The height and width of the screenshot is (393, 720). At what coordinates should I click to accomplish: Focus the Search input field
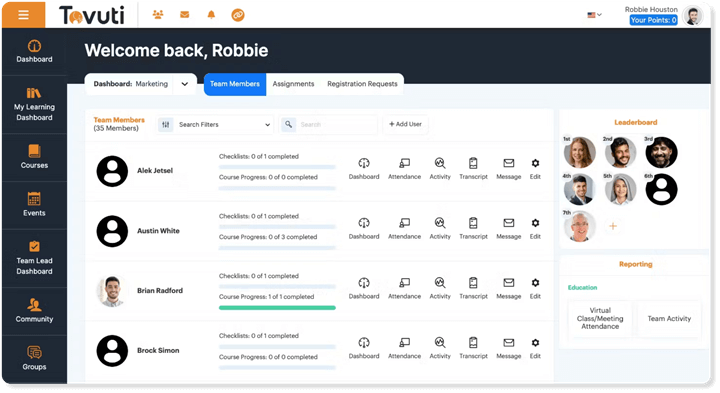click(x=338, y=124)
